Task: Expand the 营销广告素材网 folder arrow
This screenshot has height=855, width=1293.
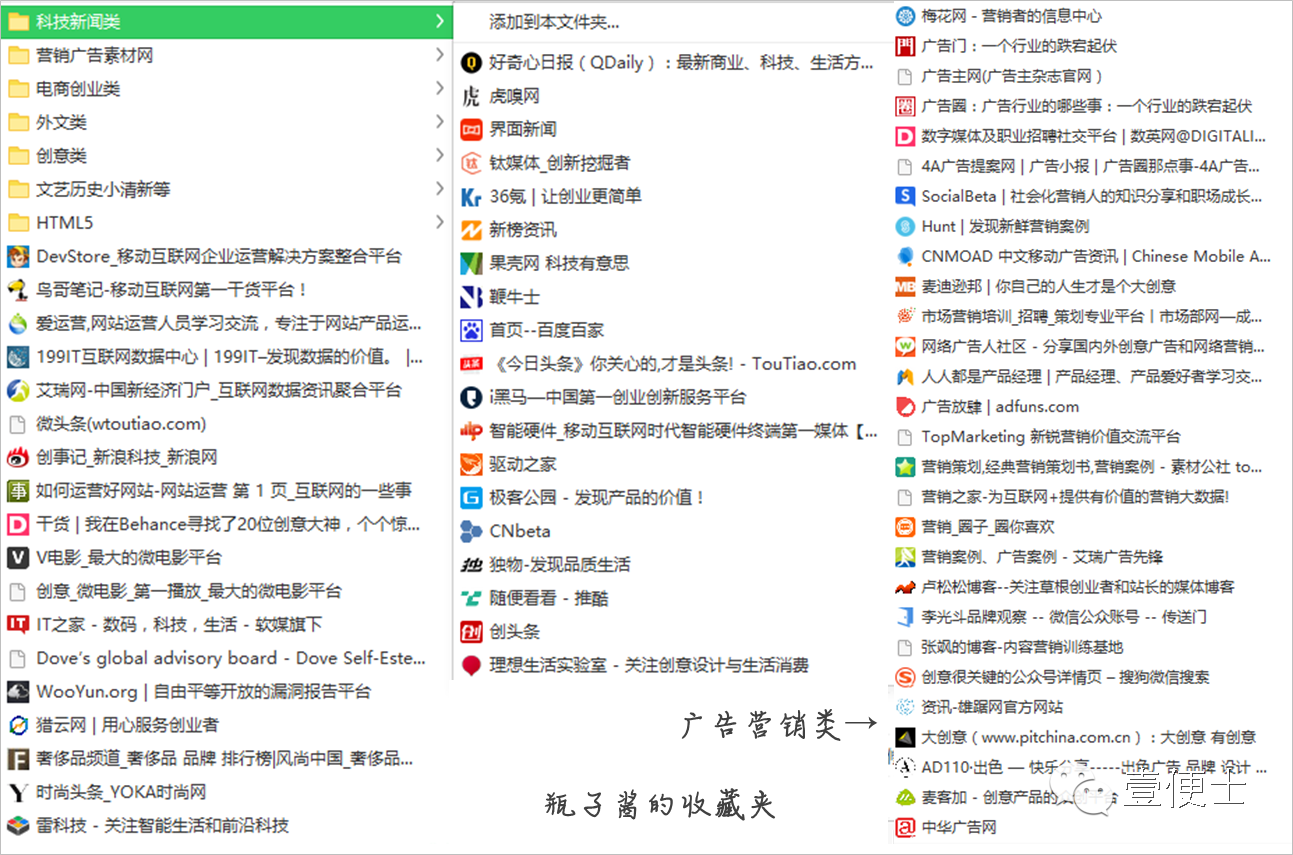Action: click(440, 55)
